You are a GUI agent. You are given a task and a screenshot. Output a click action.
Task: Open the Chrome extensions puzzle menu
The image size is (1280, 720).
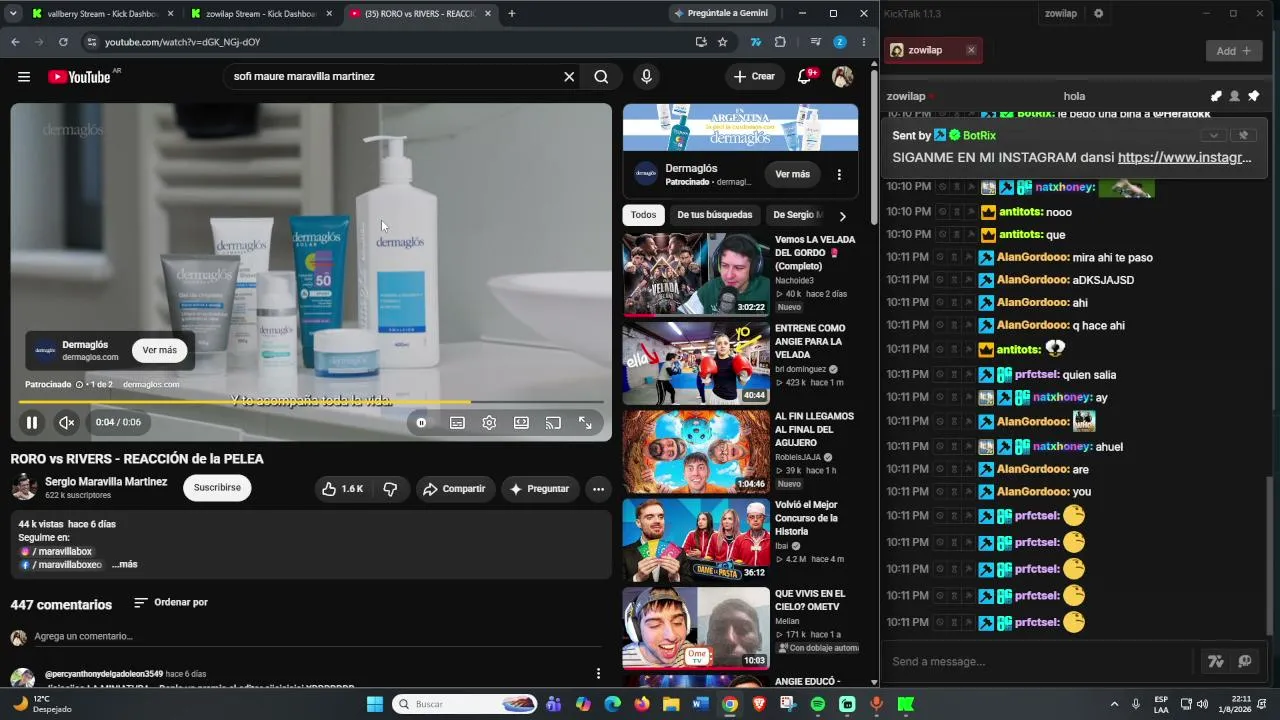click(780, 42)
